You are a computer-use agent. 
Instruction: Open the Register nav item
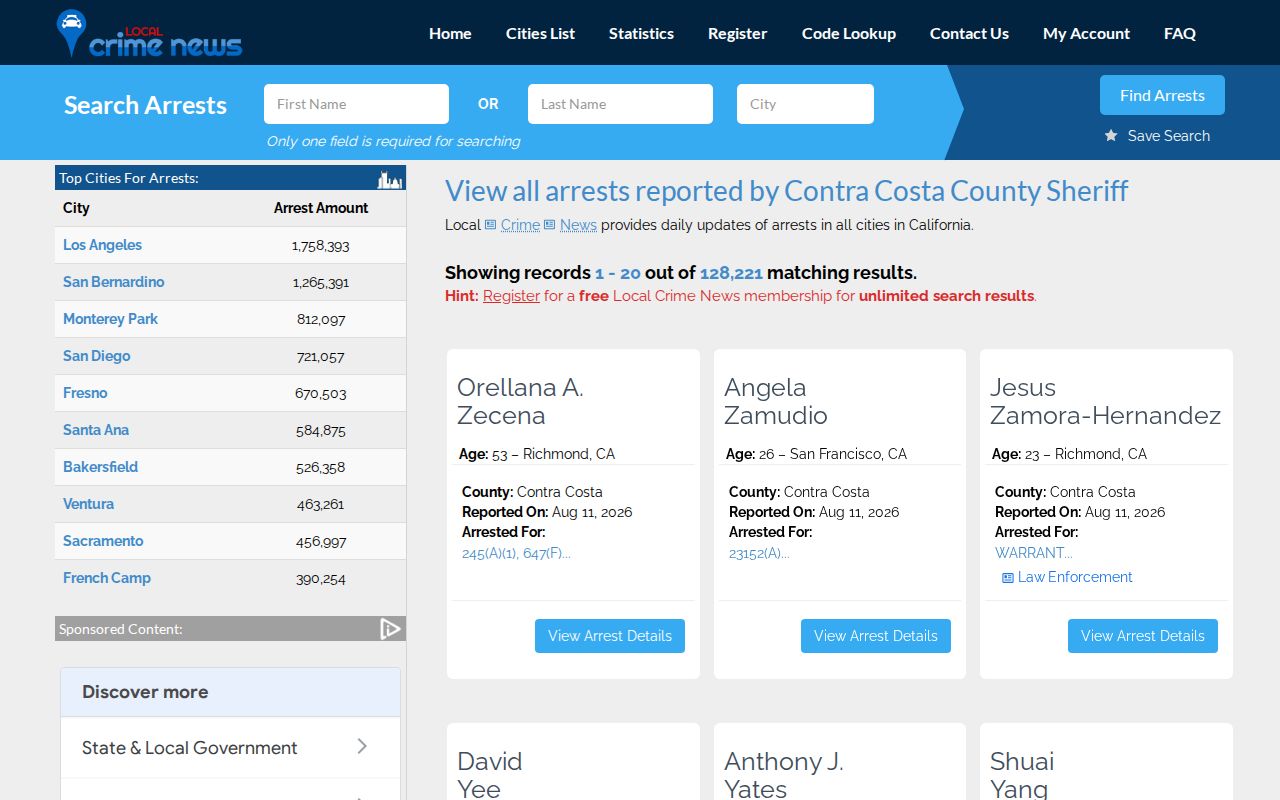[x=737, y=33]
